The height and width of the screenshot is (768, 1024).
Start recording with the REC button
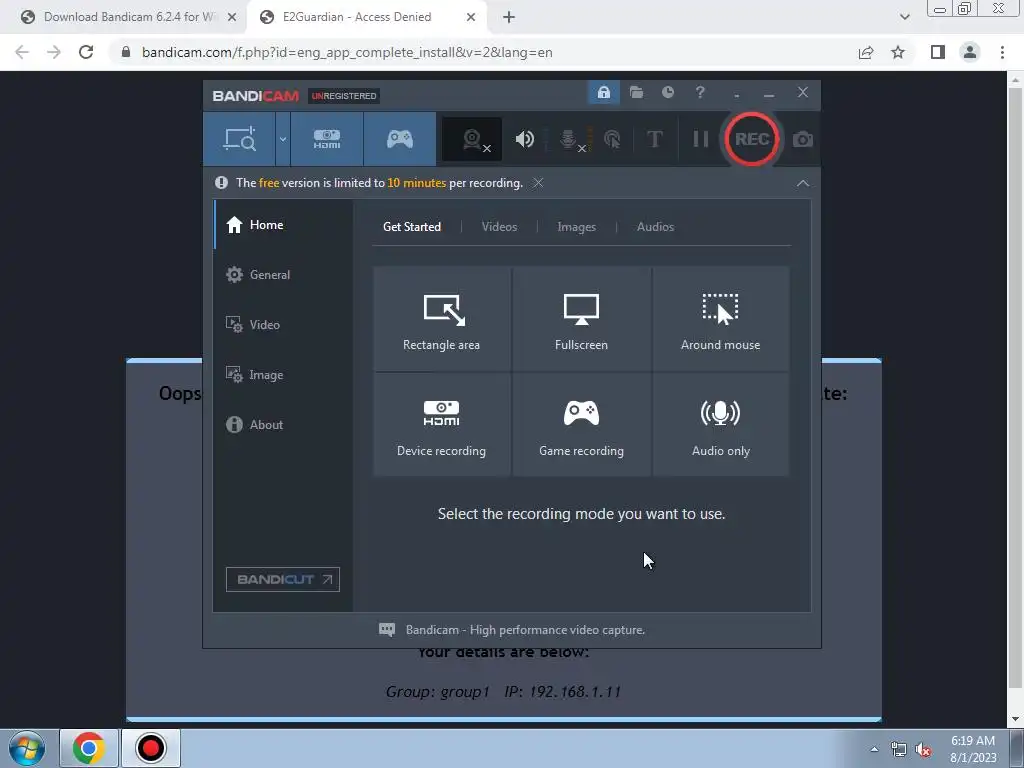[x=752, y=139]
